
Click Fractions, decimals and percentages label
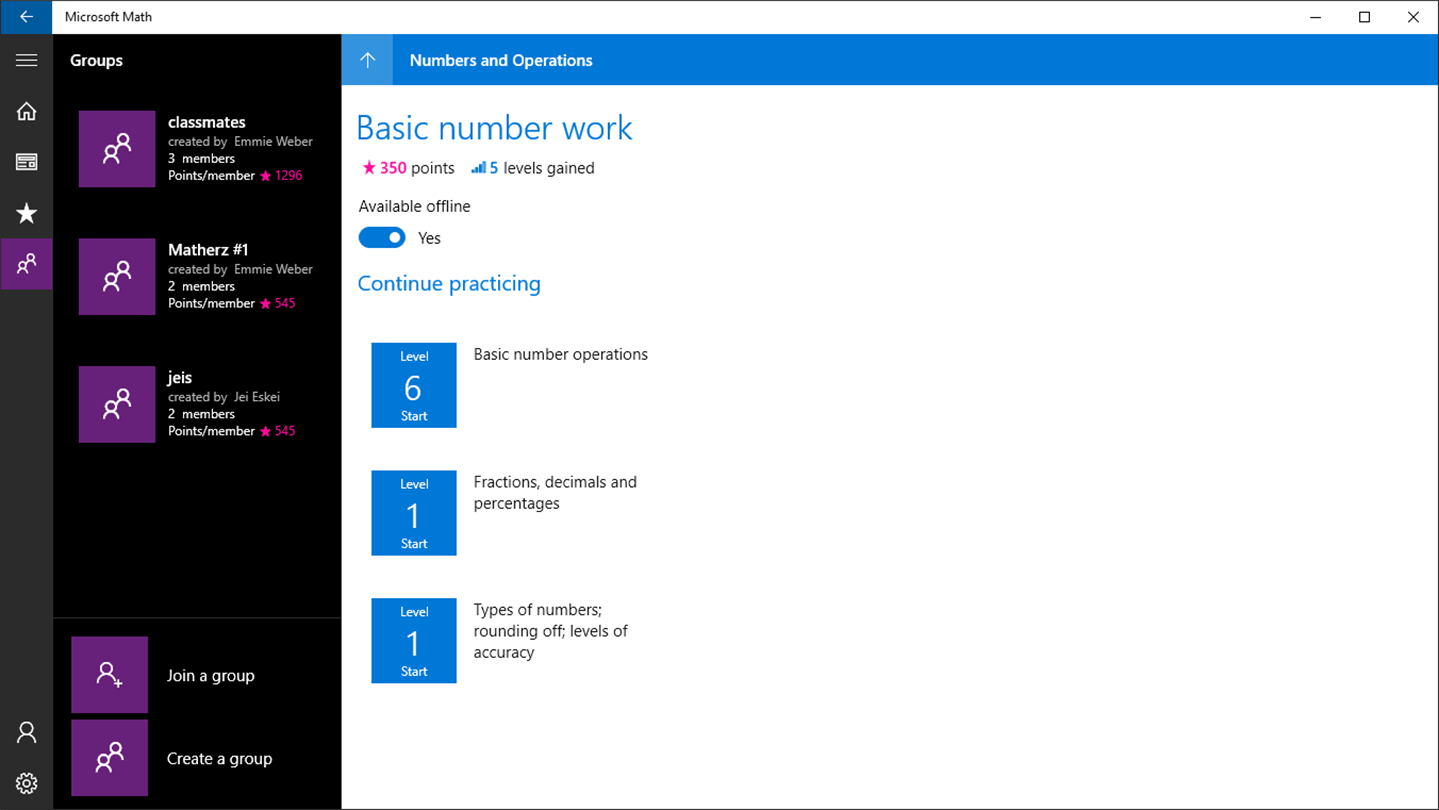point(555,493)
